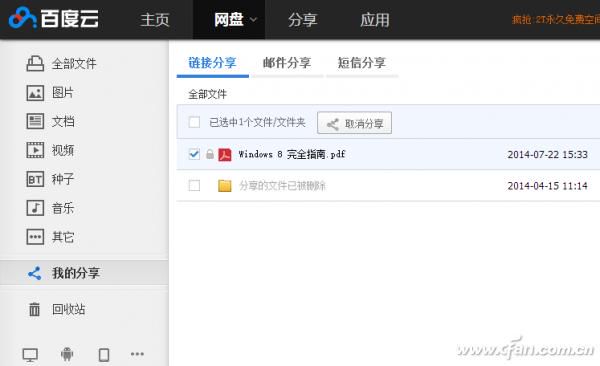This screenshot has height=366, width=600.
Task: Select the 音乐 sidebar label
Action: (63, 208)
